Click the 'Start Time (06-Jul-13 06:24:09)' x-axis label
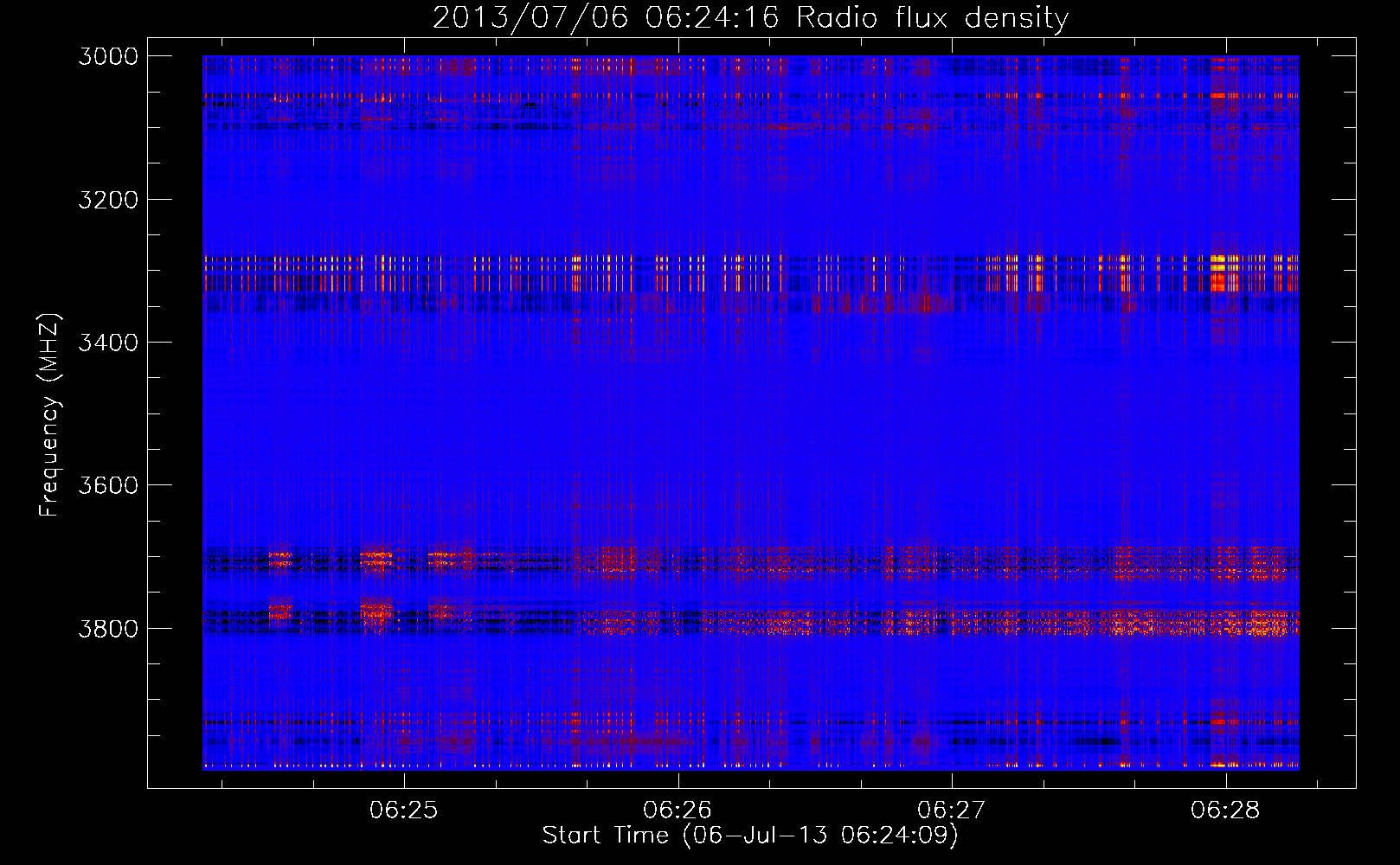 click(750, 836)
